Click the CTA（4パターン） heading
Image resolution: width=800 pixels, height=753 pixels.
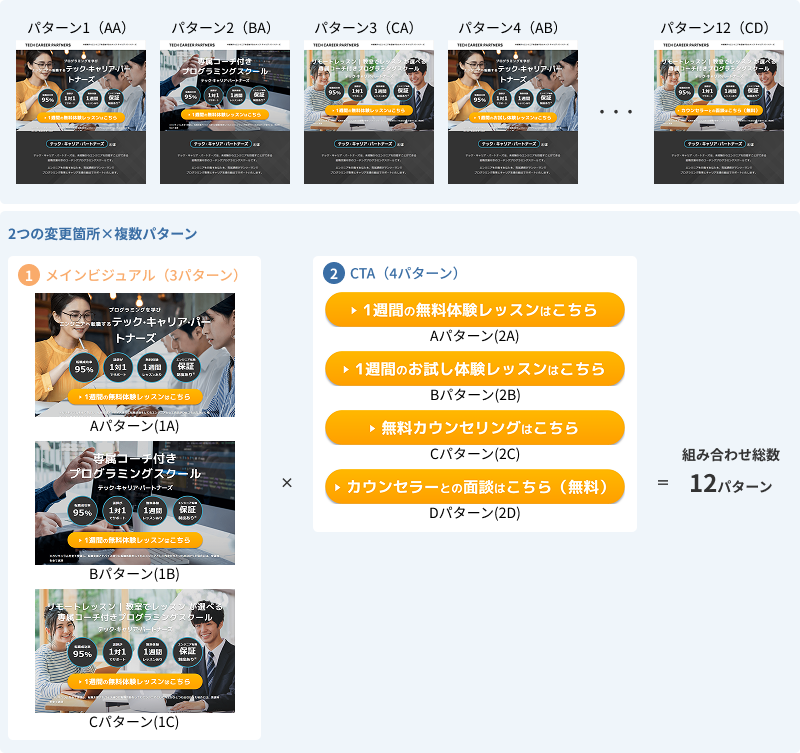(x=404, y=273)
